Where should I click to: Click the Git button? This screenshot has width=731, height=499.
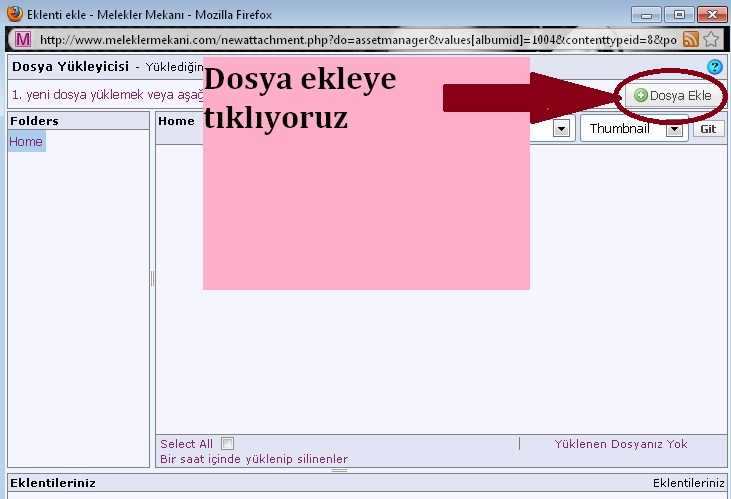tap(708, 129)
